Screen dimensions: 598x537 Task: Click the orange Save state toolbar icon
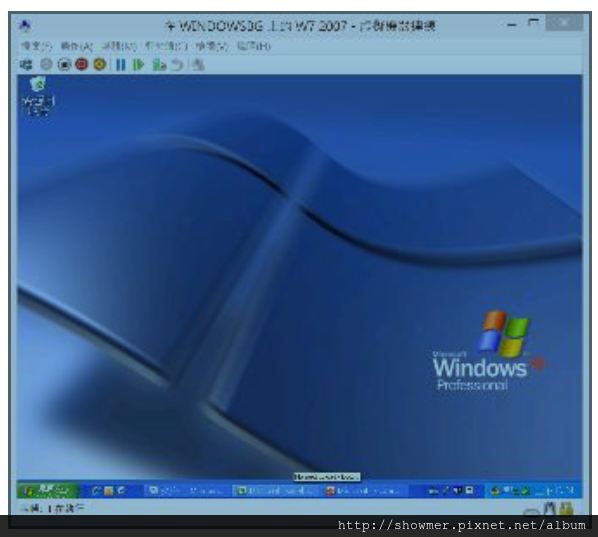click(x=100, y=64)
